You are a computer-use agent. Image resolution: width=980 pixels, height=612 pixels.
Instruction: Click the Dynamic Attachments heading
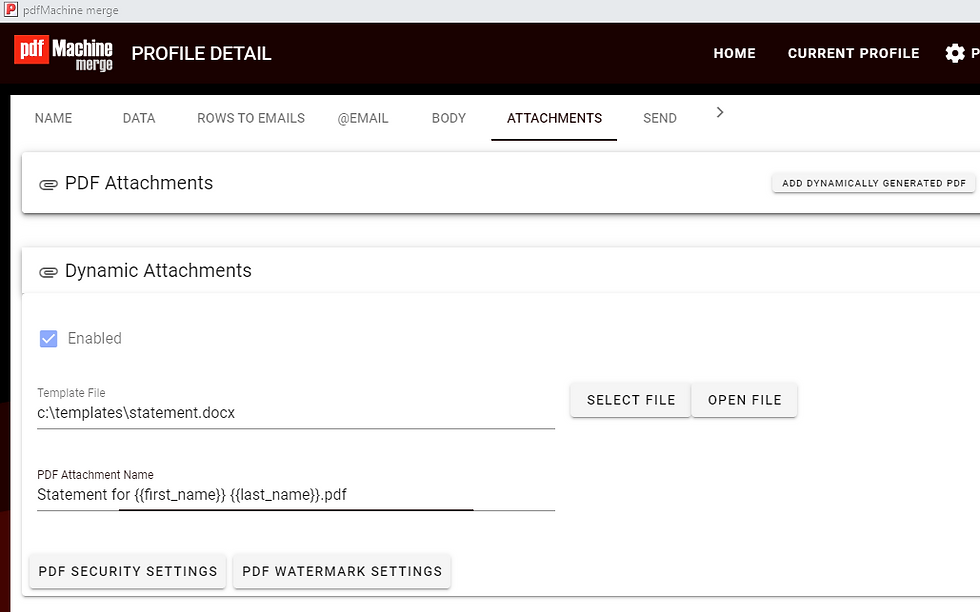coord(158,271)
